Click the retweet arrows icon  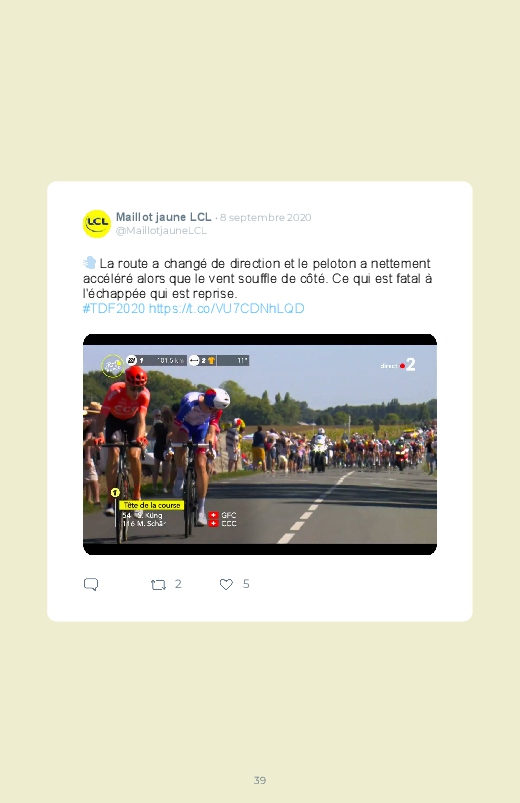point(158,584)
